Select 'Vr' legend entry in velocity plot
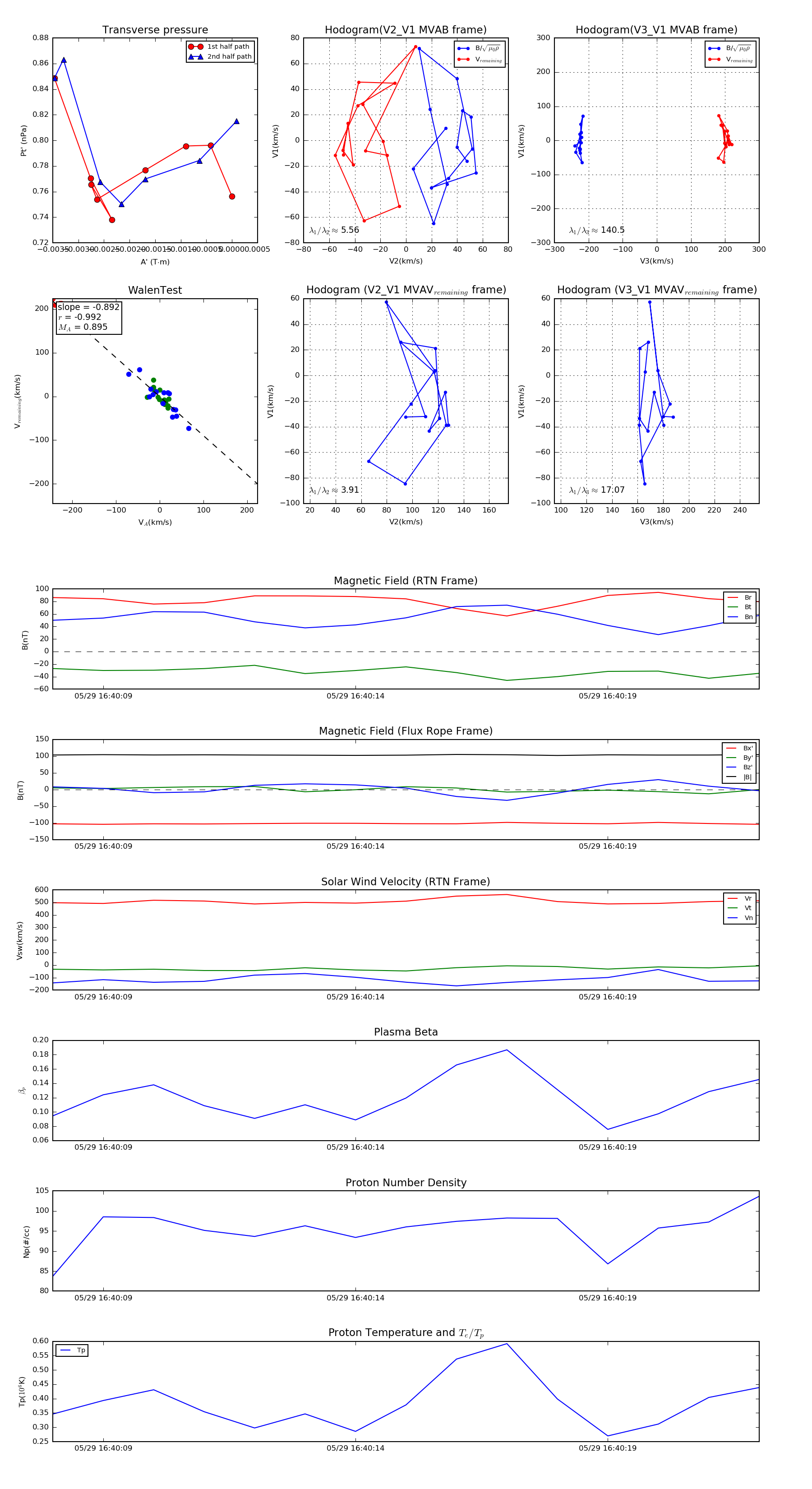812x1489 pixels. click(740, 898)
